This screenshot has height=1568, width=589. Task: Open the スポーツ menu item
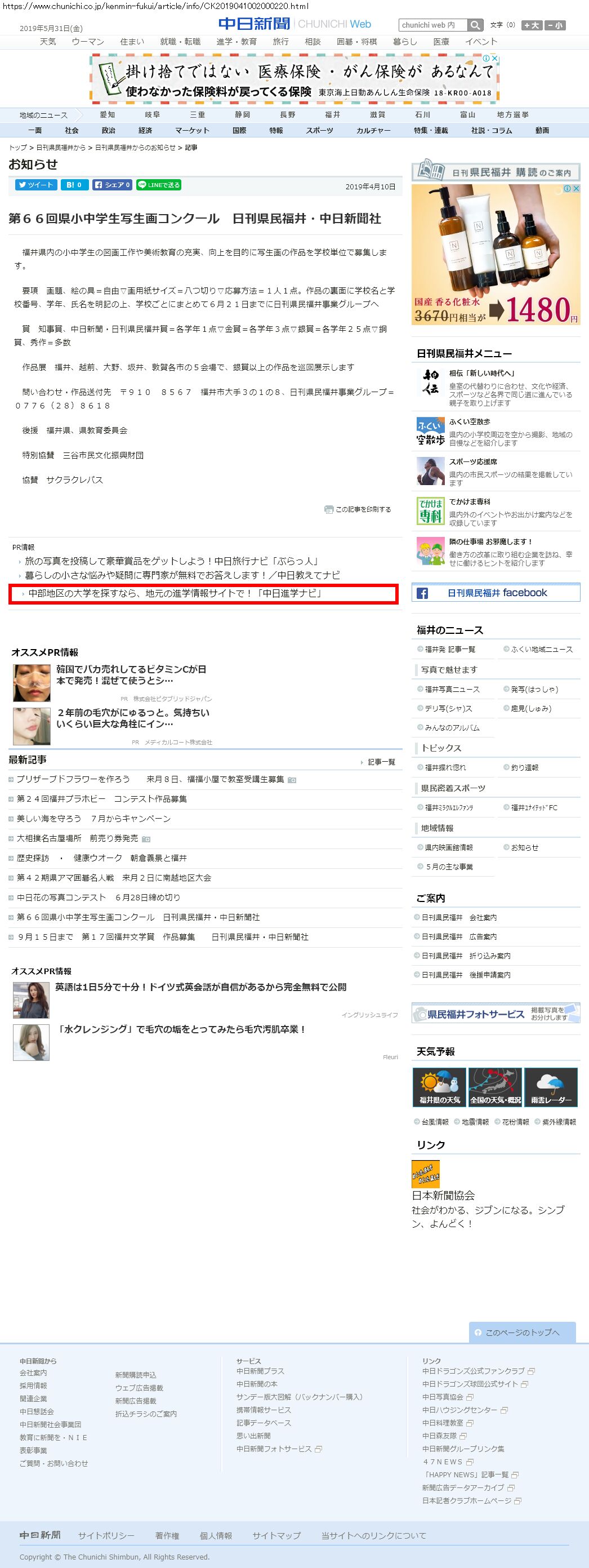click(x=319, y=130)
